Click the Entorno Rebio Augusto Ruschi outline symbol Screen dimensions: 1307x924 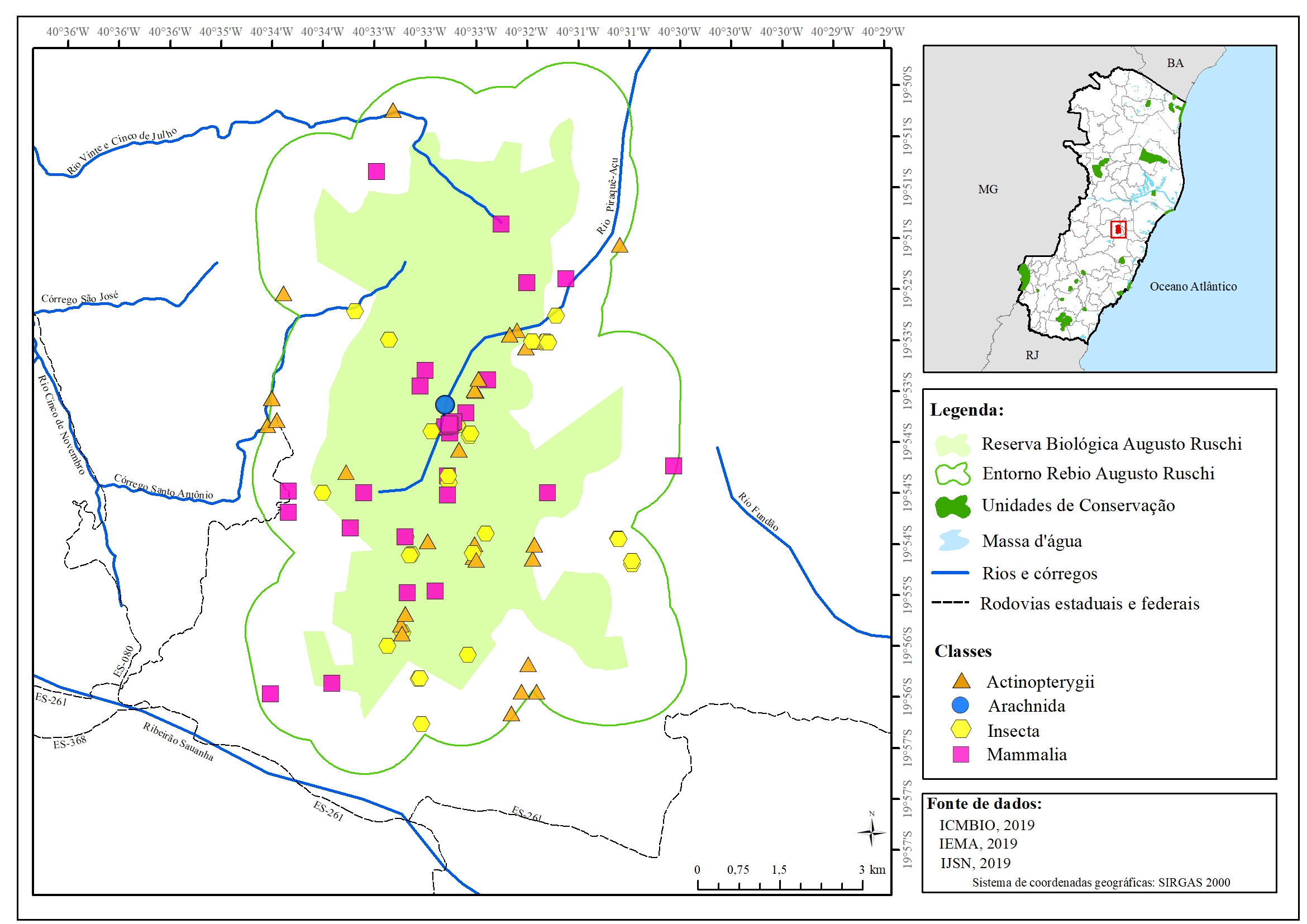tap(953, 474)
